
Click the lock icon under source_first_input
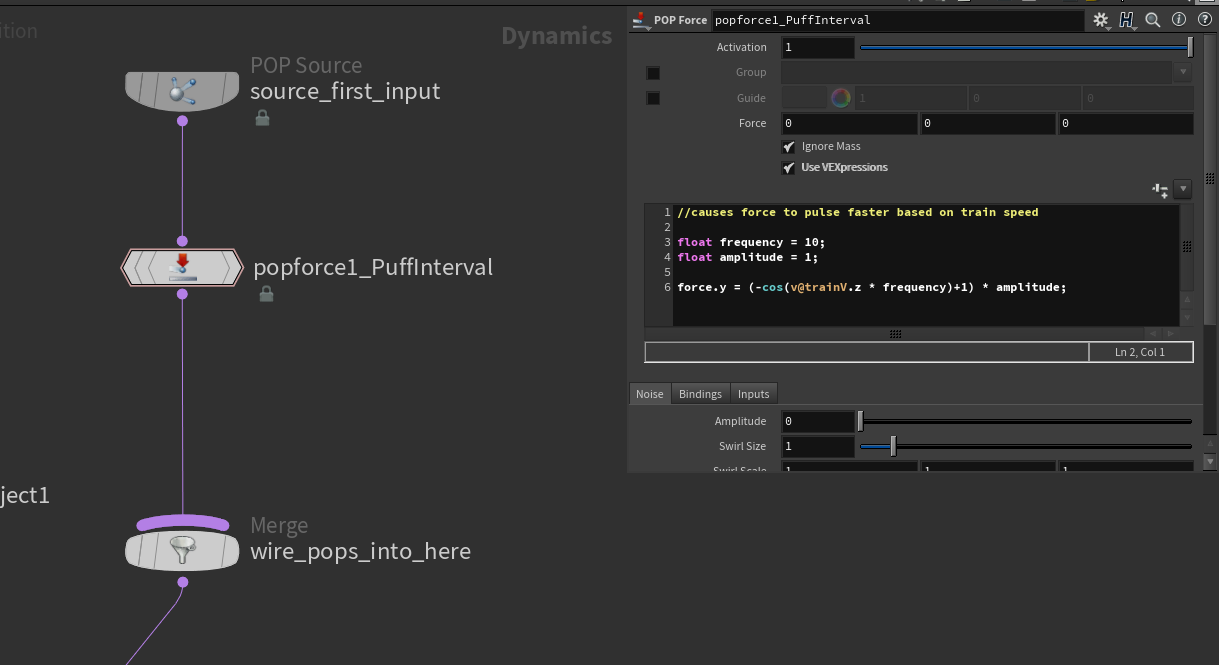(262, 118)
